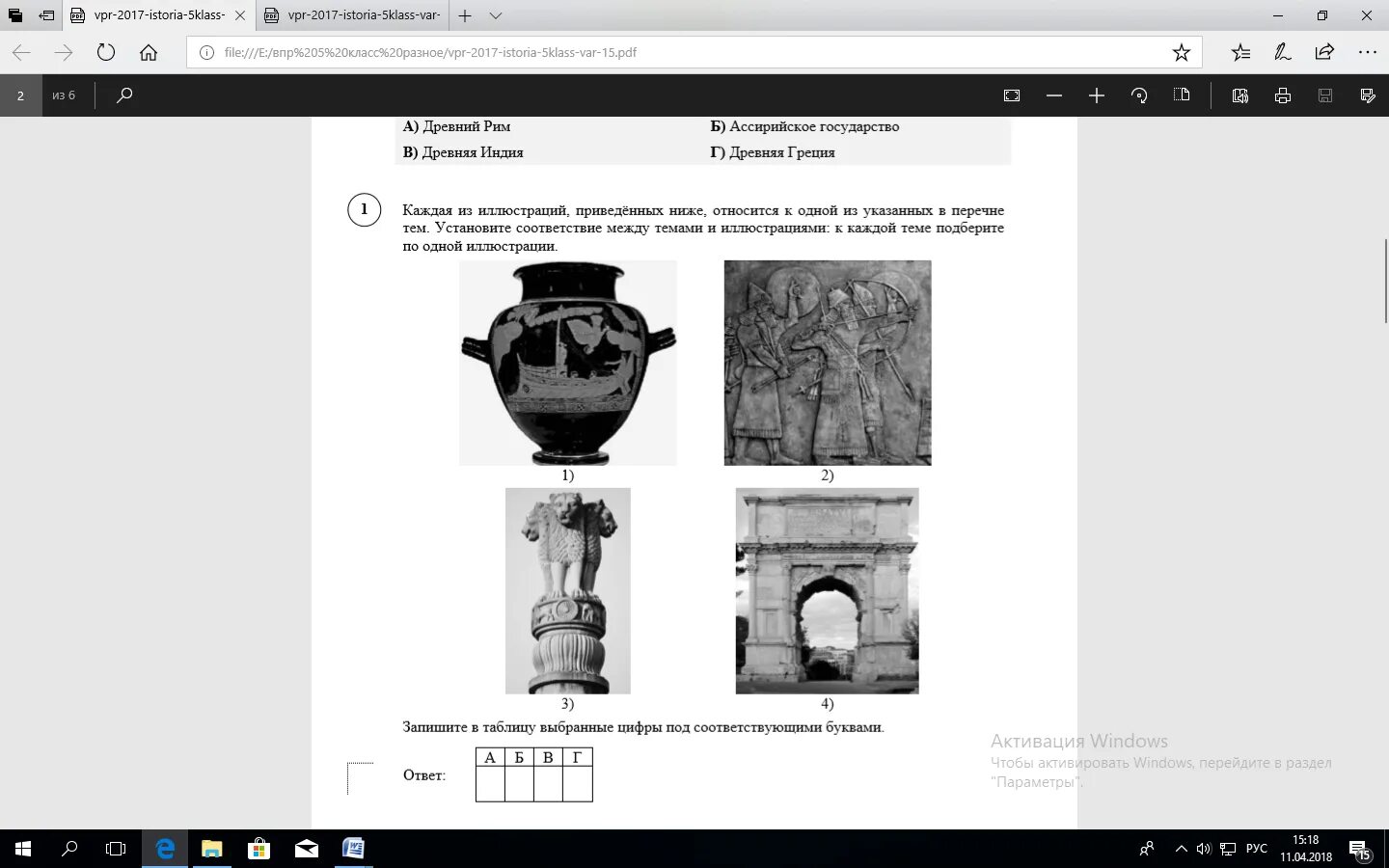Click text 'В) Древняя Индия'
The image size is (1389, 868).
pyautogui.click(x=463, y=152)
